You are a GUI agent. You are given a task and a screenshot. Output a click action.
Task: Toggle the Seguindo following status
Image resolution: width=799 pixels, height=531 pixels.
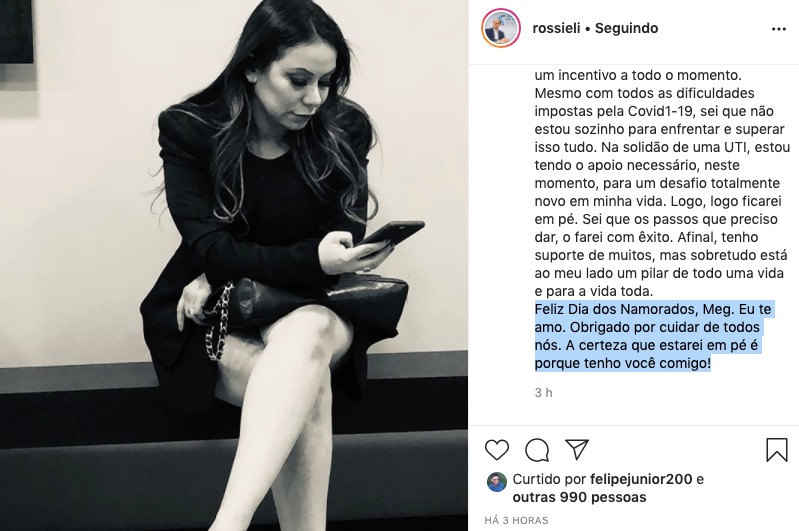point(626,28)
